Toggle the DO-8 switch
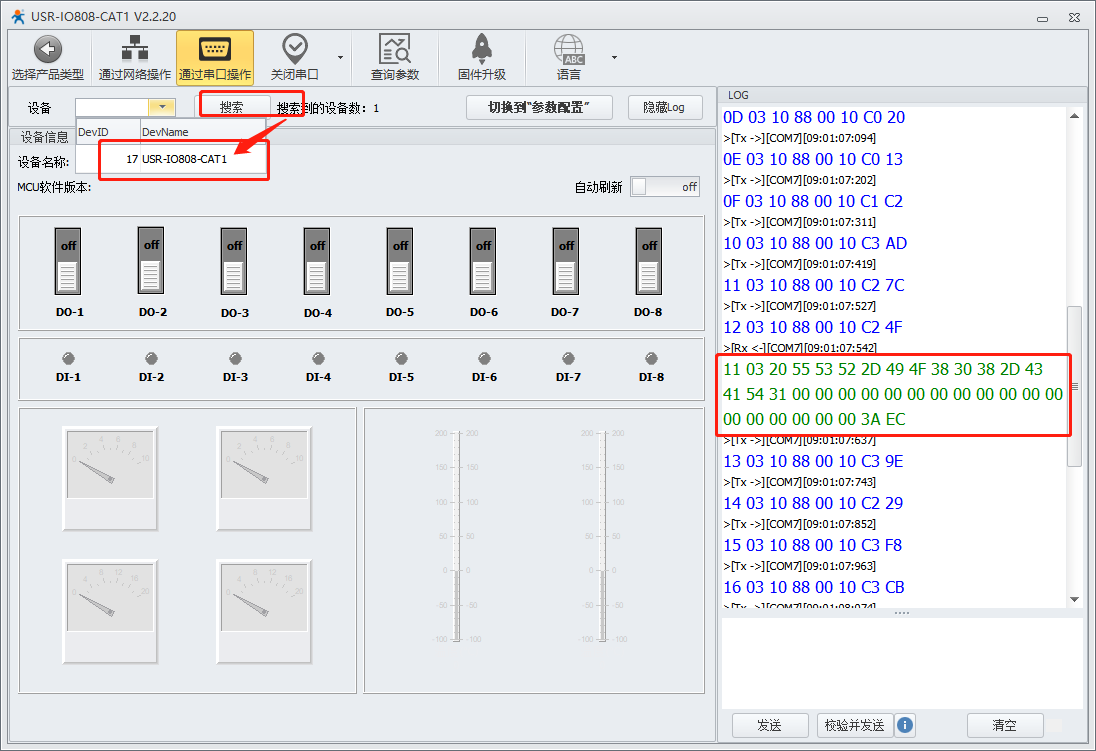Image resolution: width=1096 pixels, height=751 pixels. [x=649, y=262]
